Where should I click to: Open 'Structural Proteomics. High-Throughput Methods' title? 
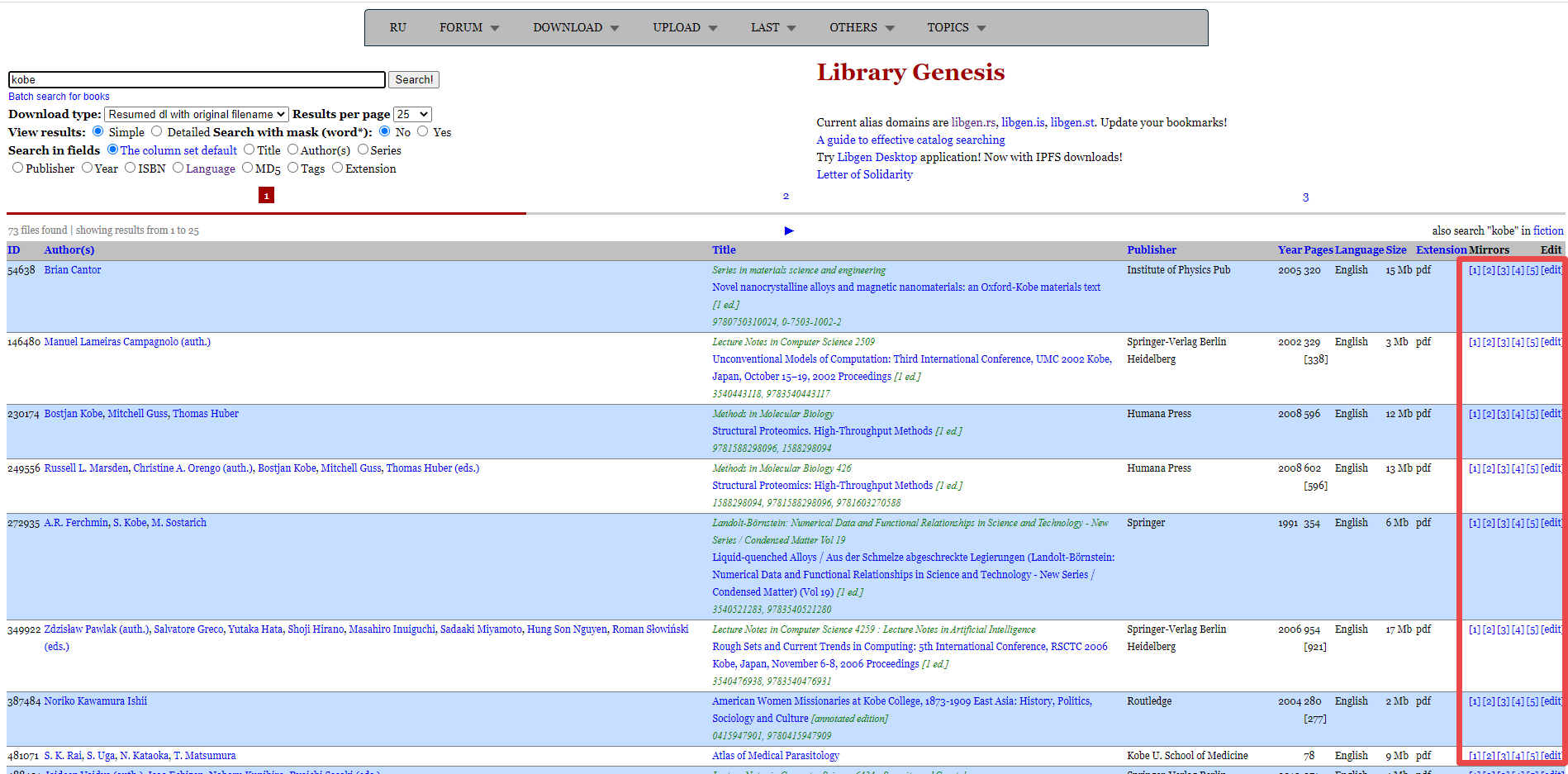coord(822,431)
